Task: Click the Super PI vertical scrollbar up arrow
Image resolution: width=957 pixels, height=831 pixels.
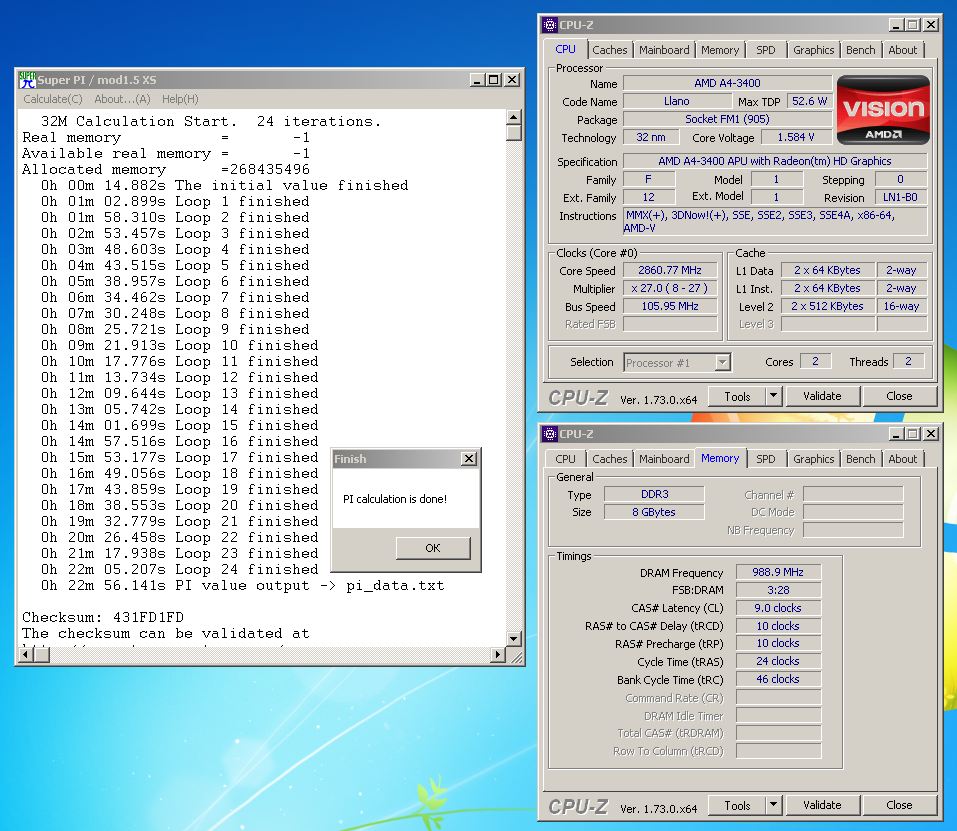Action: (x=514, y=117)
